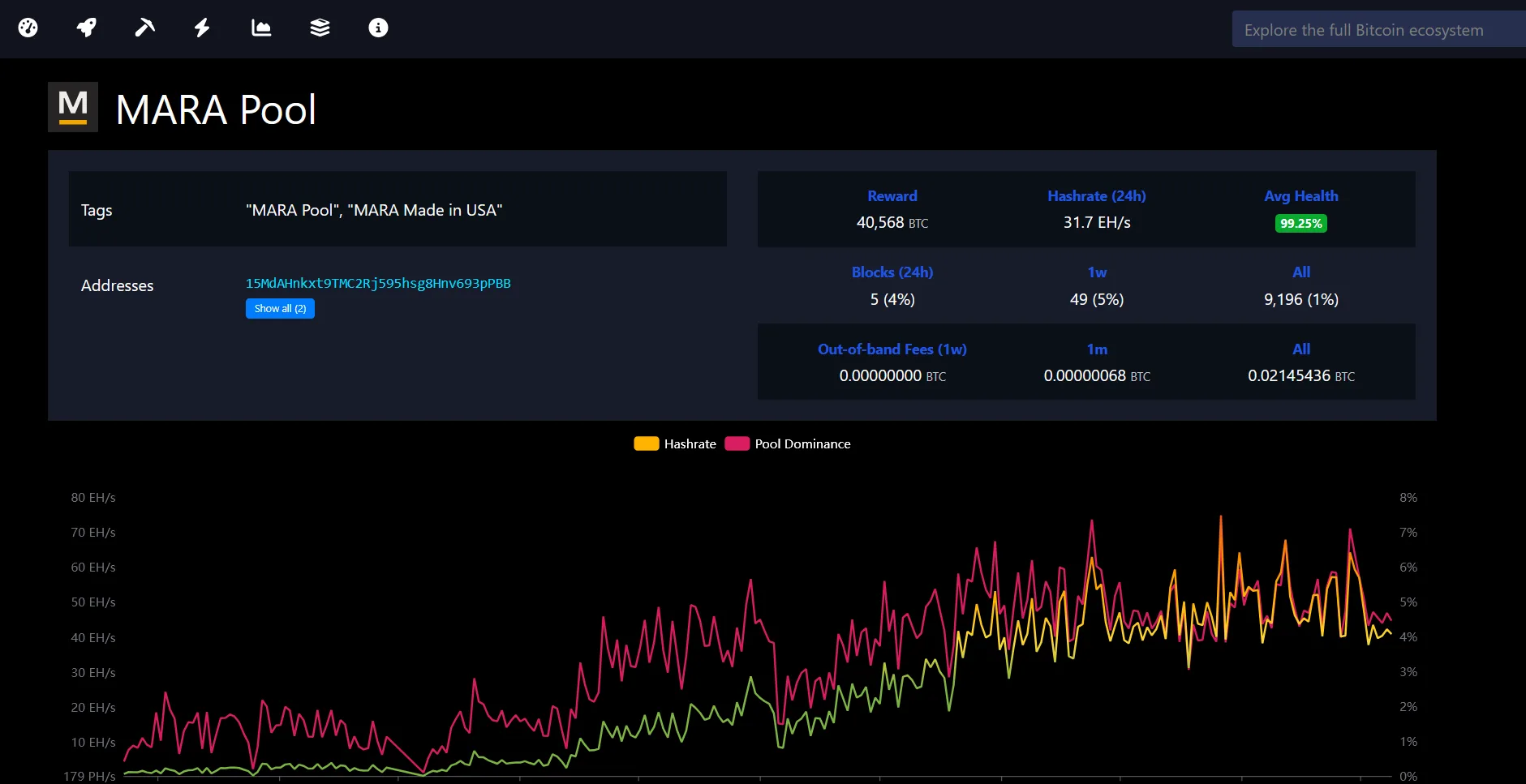Click the 8% dominance axis label
Viewport: 1526px width, 784px height.
tap(1408, 498)
